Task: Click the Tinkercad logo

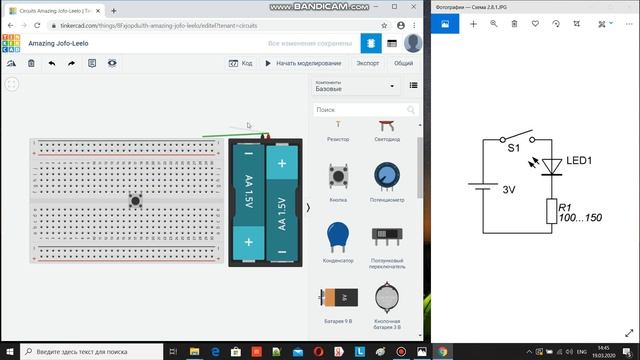Action: coord(11,43)
